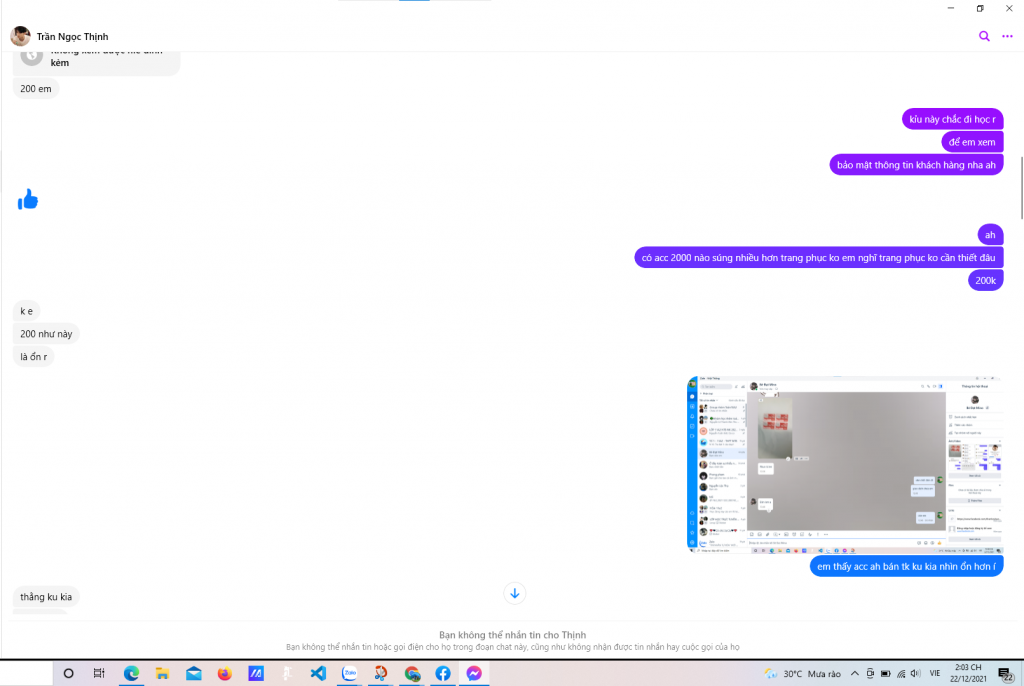The width and height of the screenshot is (1024, 686).
Task: Click the 'k e' message bubble
Action: point(26,311)
